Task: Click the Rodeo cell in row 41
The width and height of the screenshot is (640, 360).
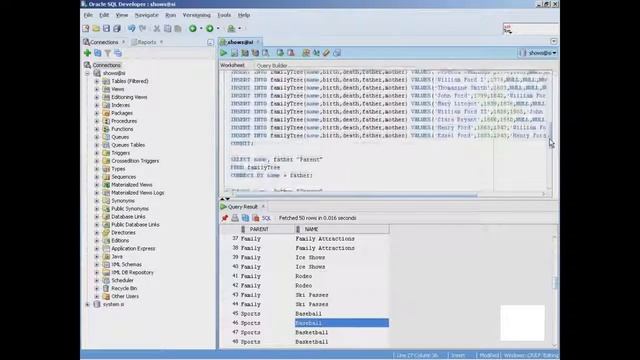Action: coord(342,276)
